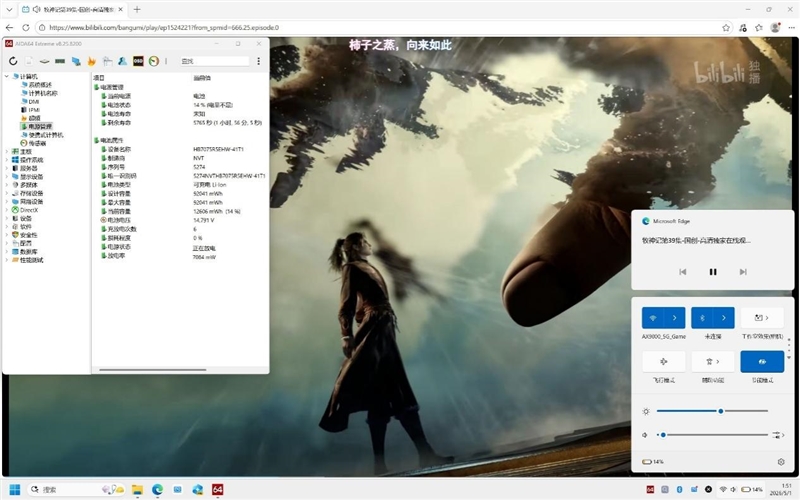Expand the 多媒体 tree node

pyautogui.click(x=7, y=185)
